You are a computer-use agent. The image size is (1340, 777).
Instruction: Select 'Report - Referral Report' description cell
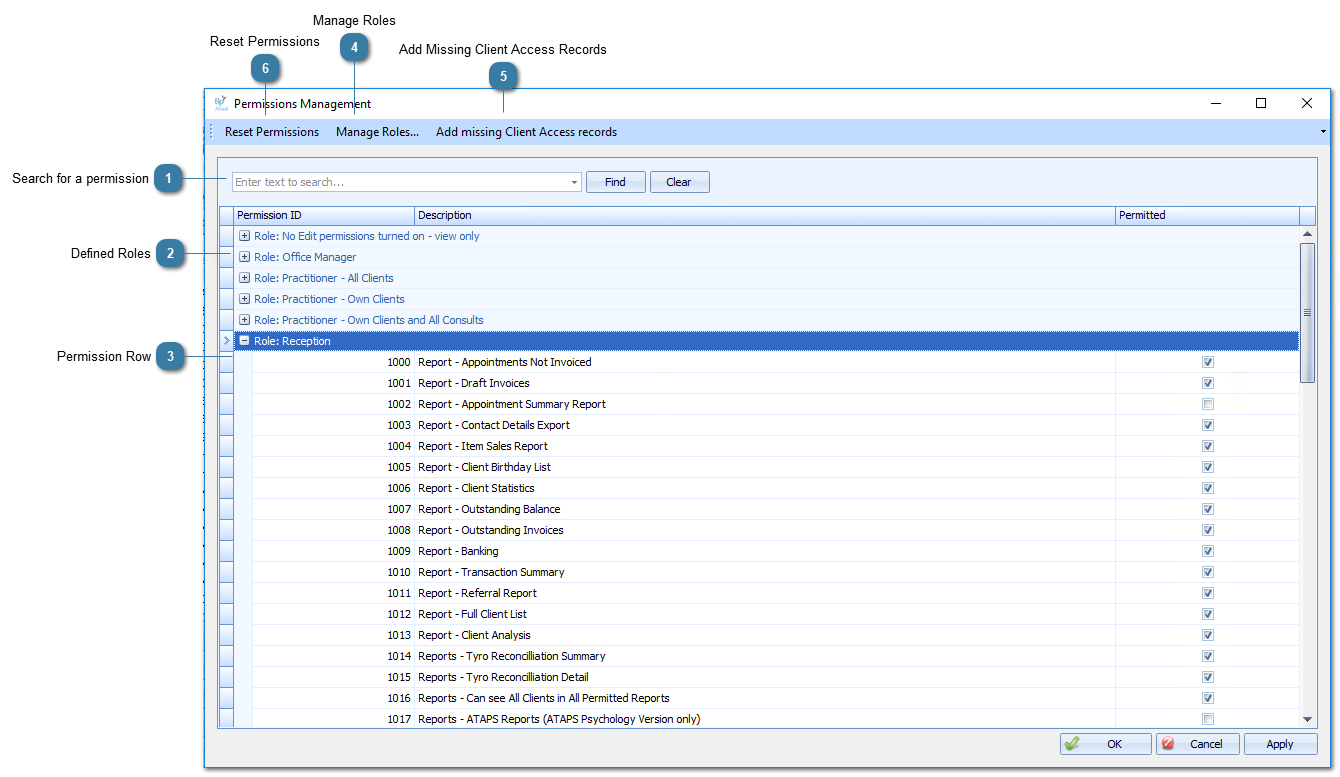765,593
